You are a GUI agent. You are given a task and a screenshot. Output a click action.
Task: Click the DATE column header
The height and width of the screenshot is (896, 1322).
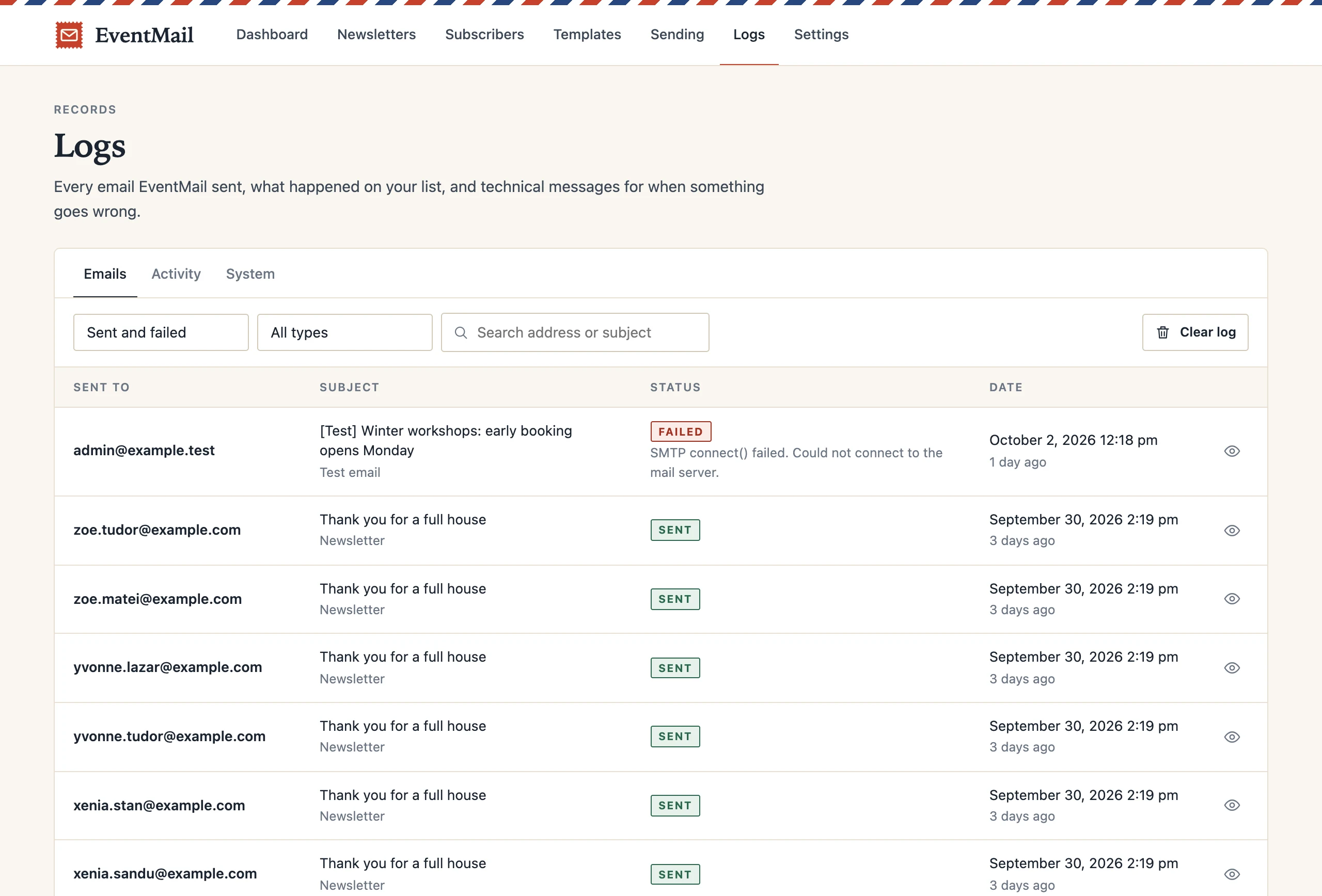(x=1006, y=387)
